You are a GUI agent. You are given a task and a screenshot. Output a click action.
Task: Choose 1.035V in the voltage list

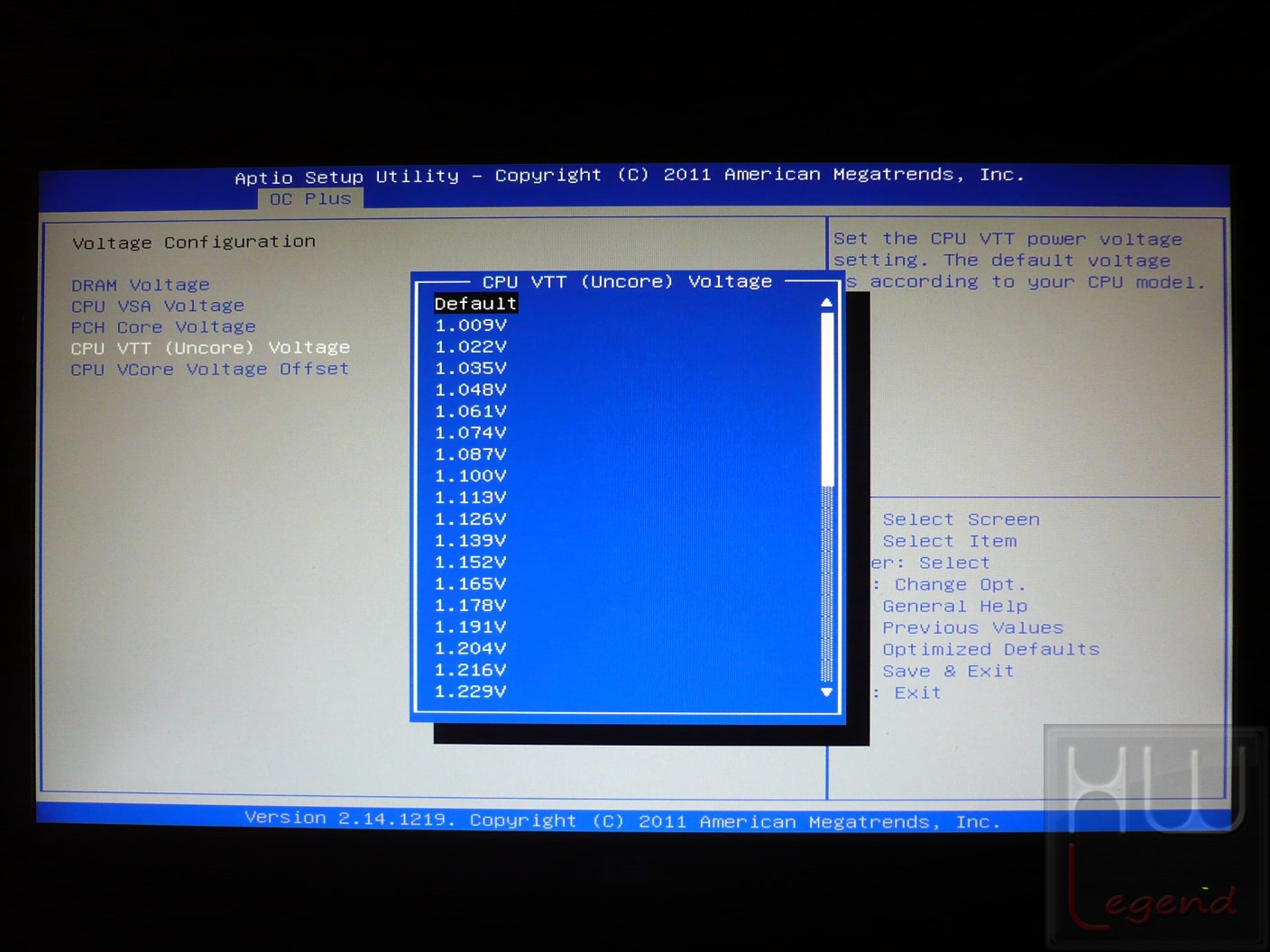tap(471, 369)
